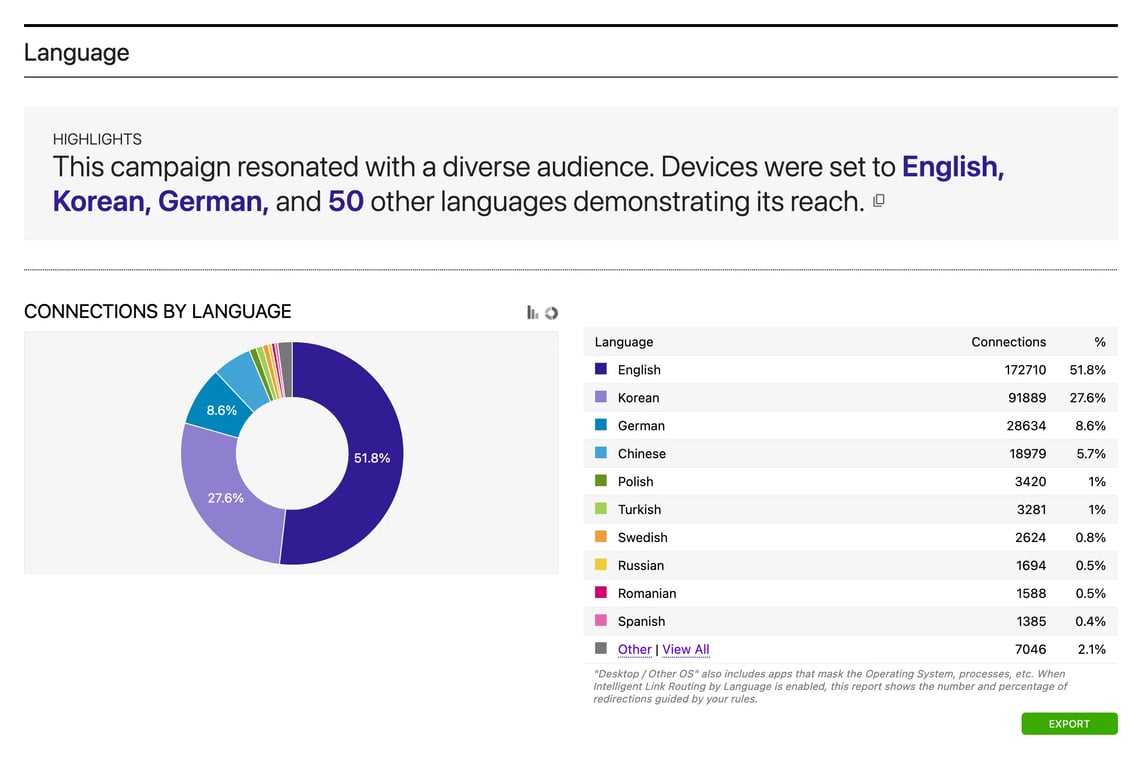Image resolution: width=1142 pixels, height=768 pixels.
Task: Click the EXPORT button
Action: pos(1069,724)
